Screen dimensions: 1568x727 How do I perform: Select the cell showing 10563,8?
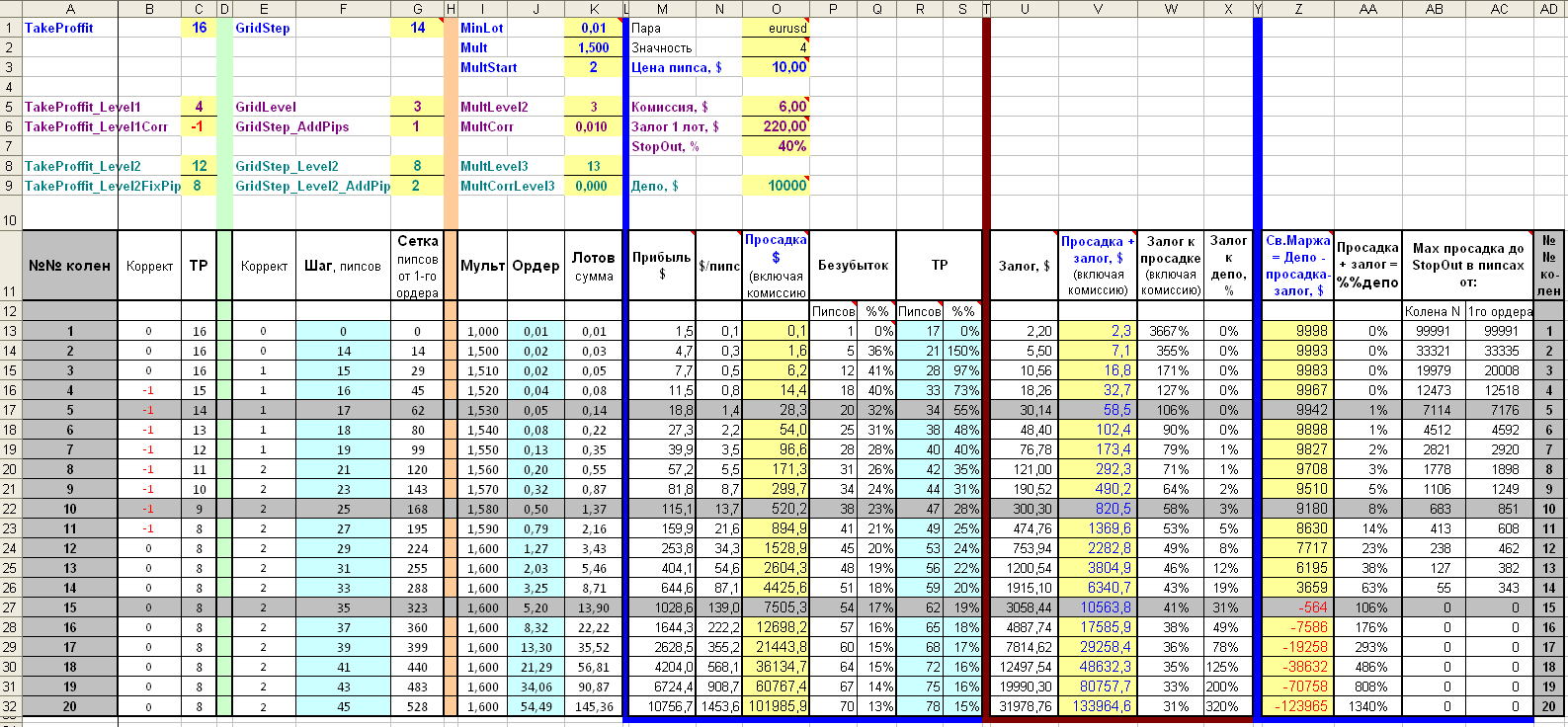click(x=1098, y=607)
